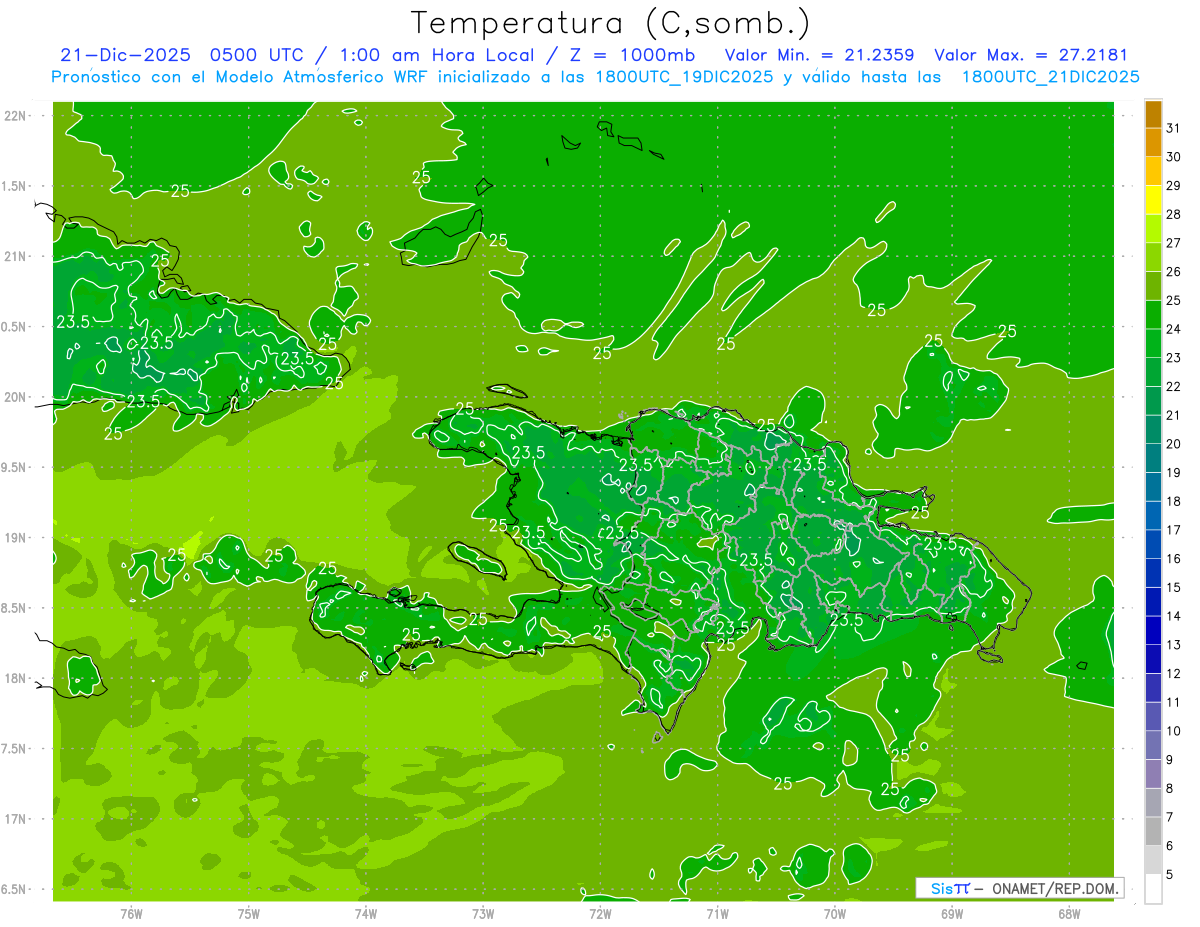The height and width of the screenshot is (927, 1200).
Task: Select the "Valor Min. = 21.2359" text
Action: (x=821, y=55)
